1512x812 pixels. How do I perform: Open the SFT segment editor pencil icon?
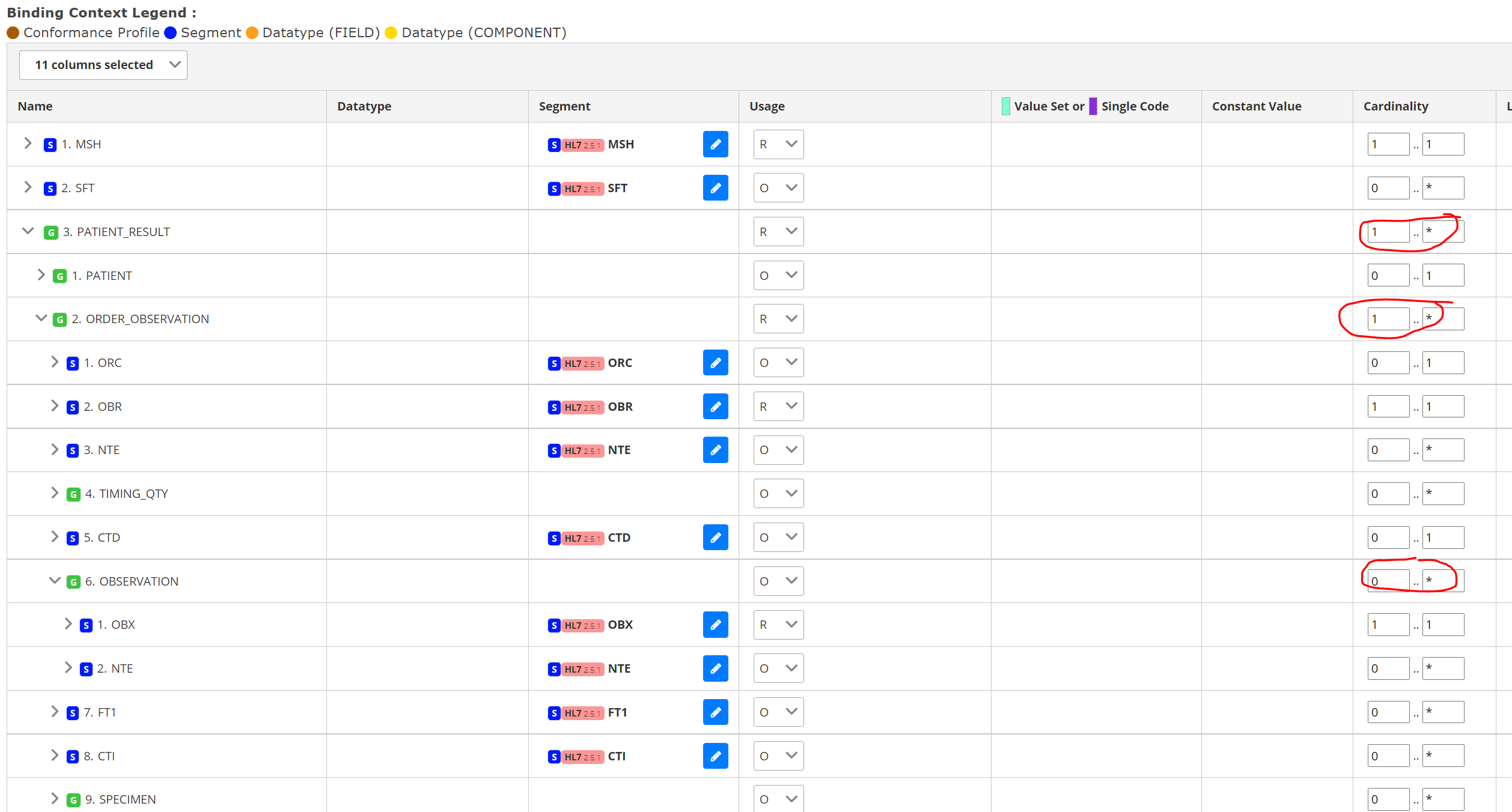pos(715,187)
